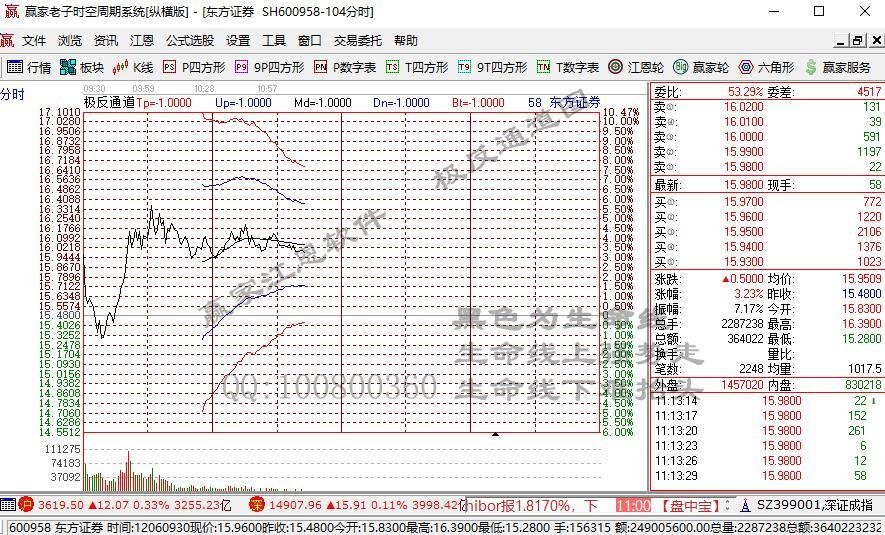Click the 委比 53.29% value
The width and height of the screenshot is (885, 535).
[746, 91]
